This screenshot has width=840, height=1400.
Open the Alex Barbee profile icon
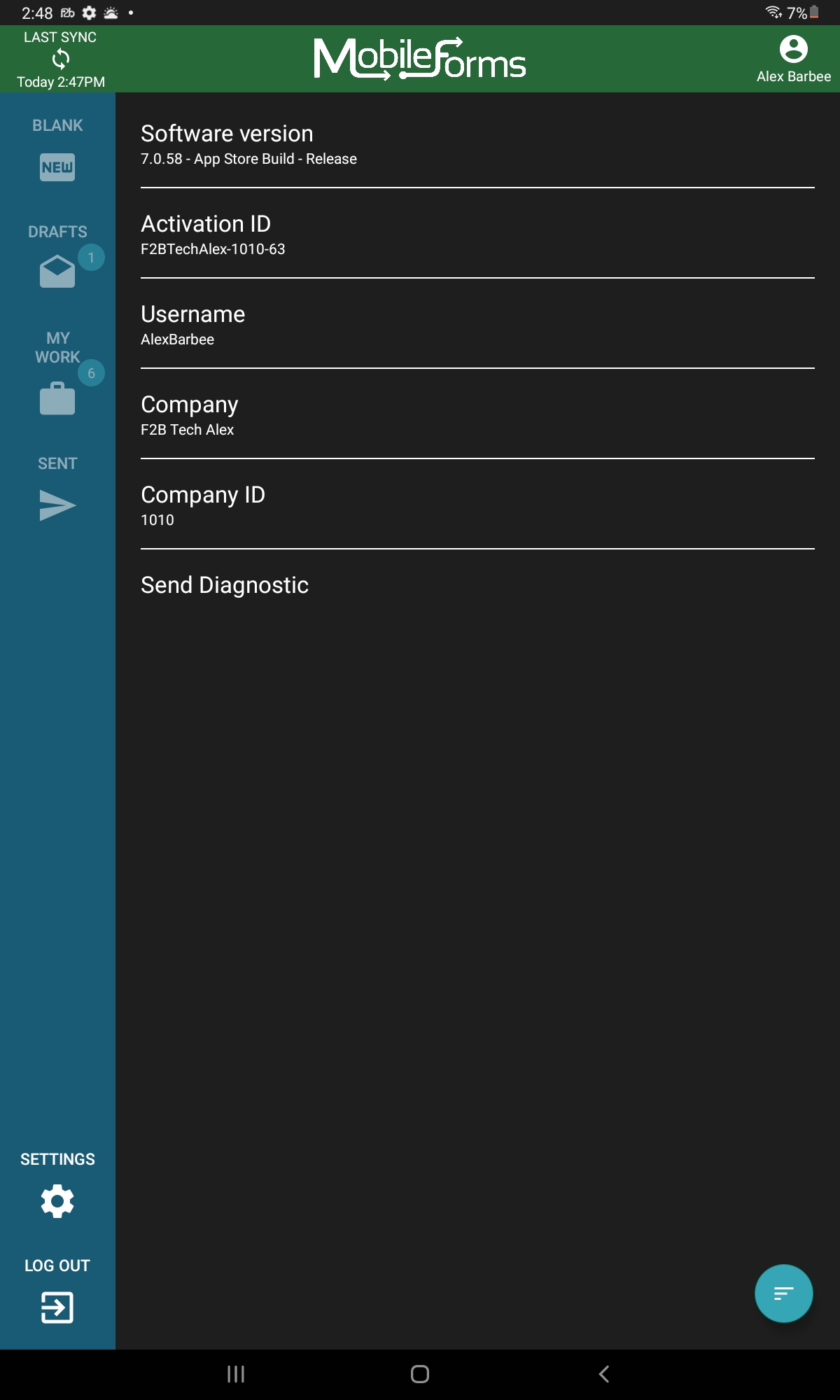793,49
